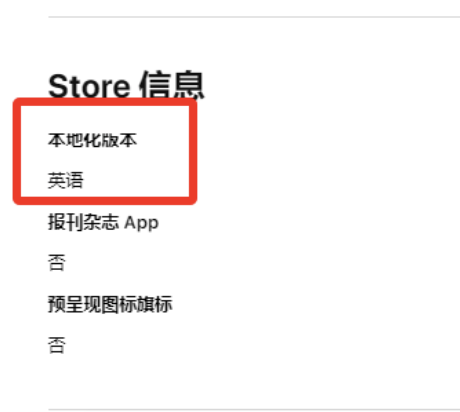Select the 本地化版本 field label
This screenshot has width=460, height=412.
coord(92,140)
